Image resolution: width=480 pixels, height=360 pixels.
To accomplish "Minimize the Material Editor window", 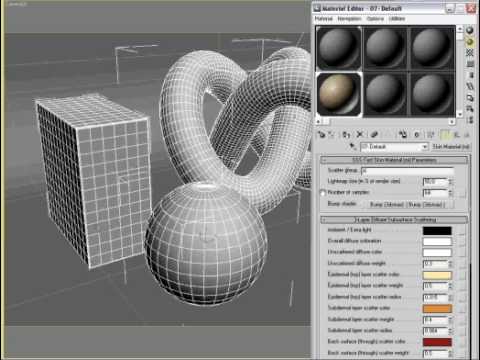I will click(x=450, y=9).
